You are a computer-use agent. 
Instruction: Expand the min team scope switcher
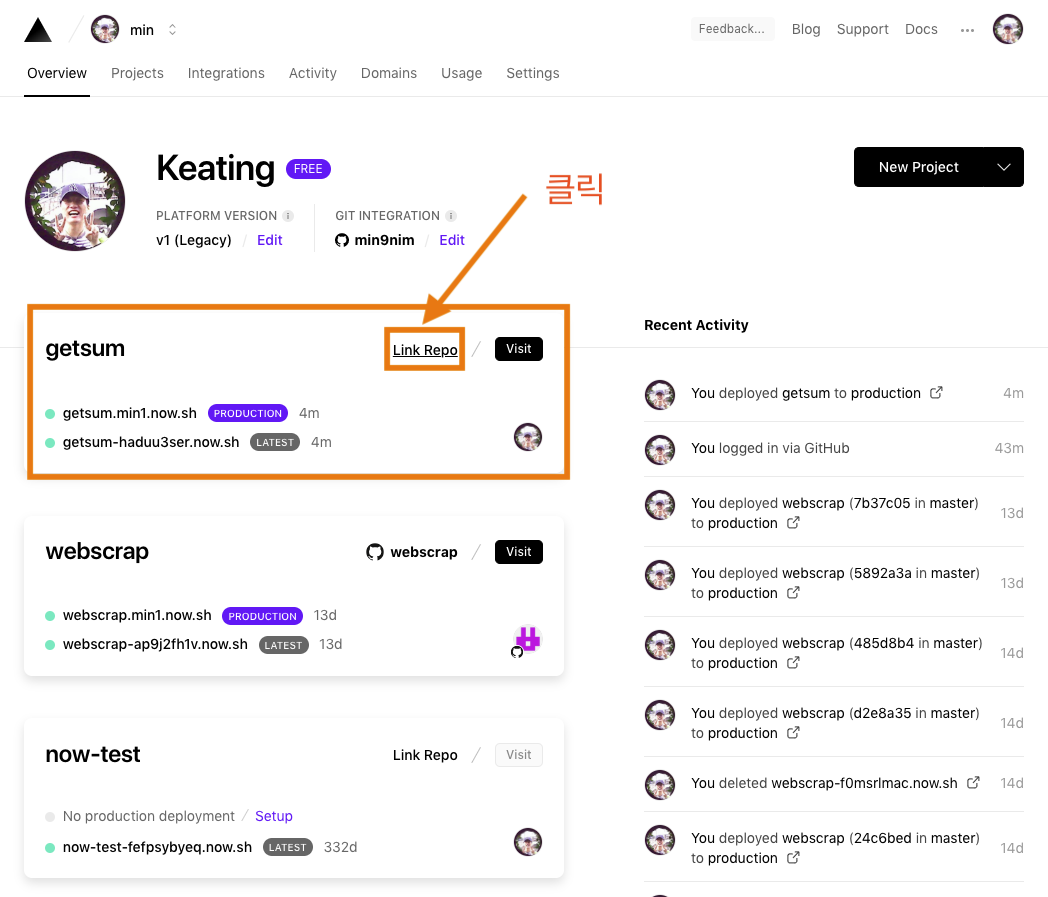tap(172, 30)
